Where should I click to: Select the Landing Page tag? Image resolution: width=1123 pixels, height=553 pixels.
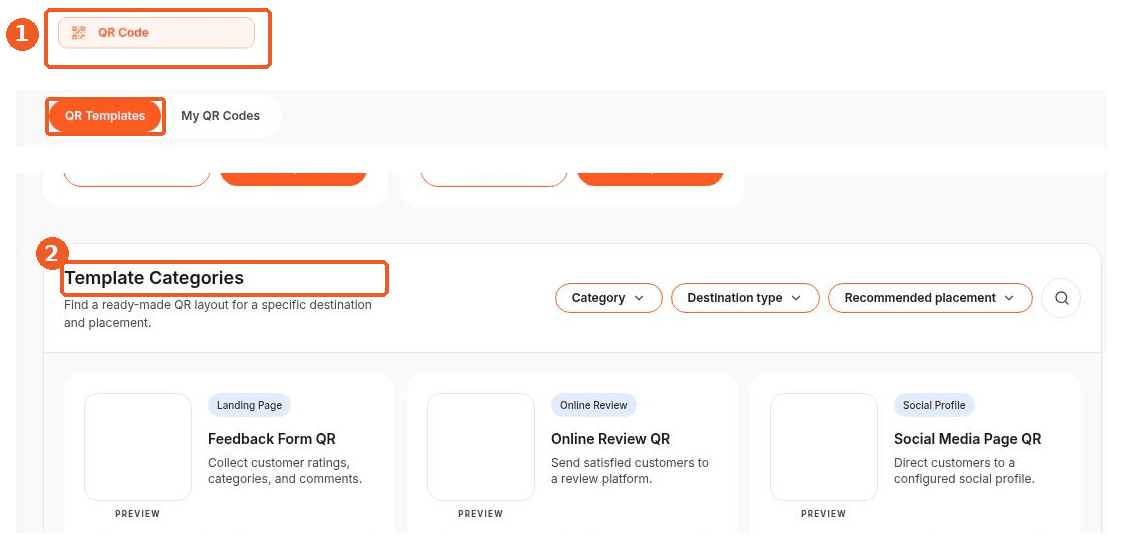point(249,405)
